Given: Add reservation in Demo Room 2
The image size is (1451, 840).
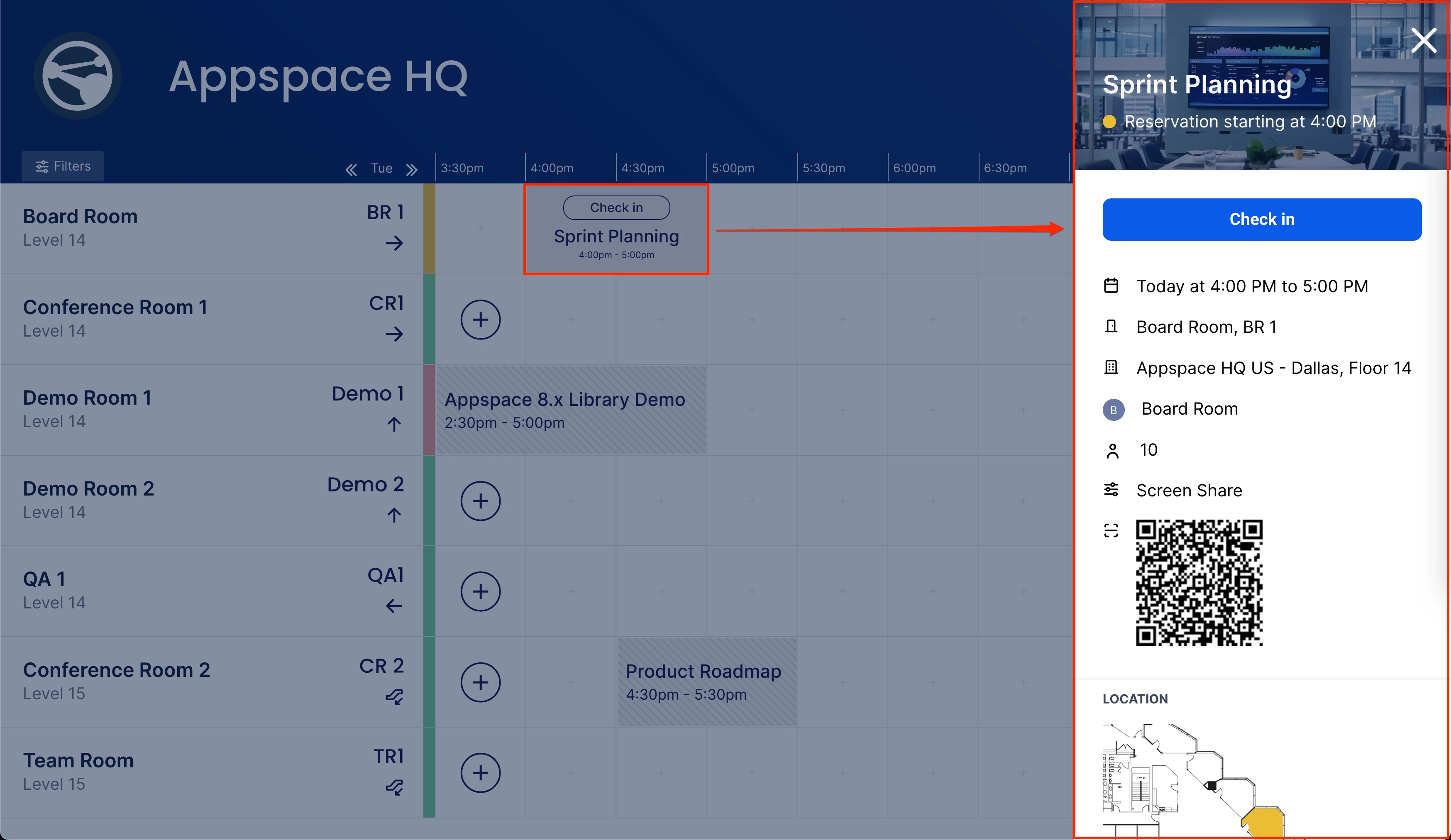Looking at the screenshot, I should [x=480, y=501].
